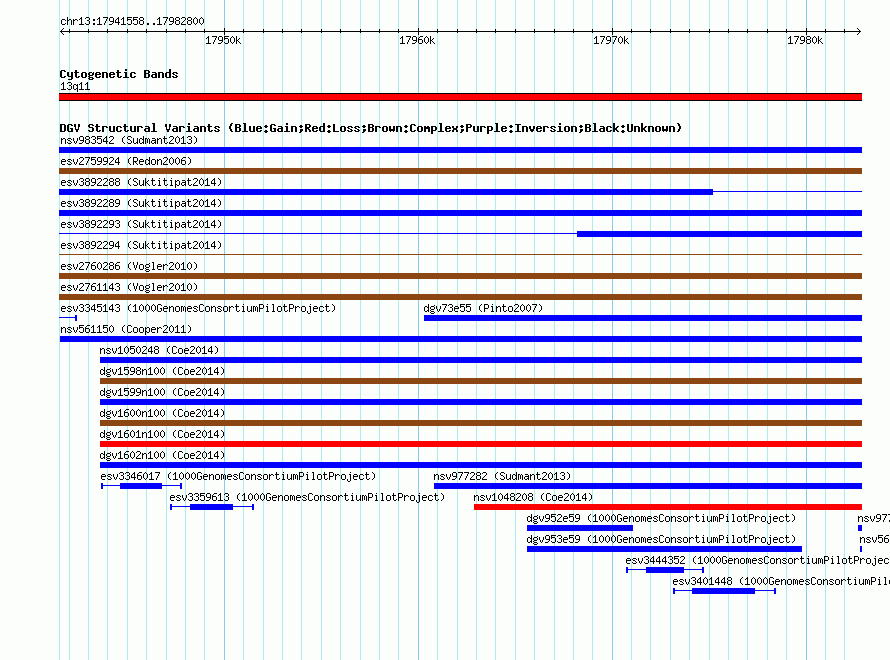Select the Cytogenetic Bands track title

(x=119, y=74)
